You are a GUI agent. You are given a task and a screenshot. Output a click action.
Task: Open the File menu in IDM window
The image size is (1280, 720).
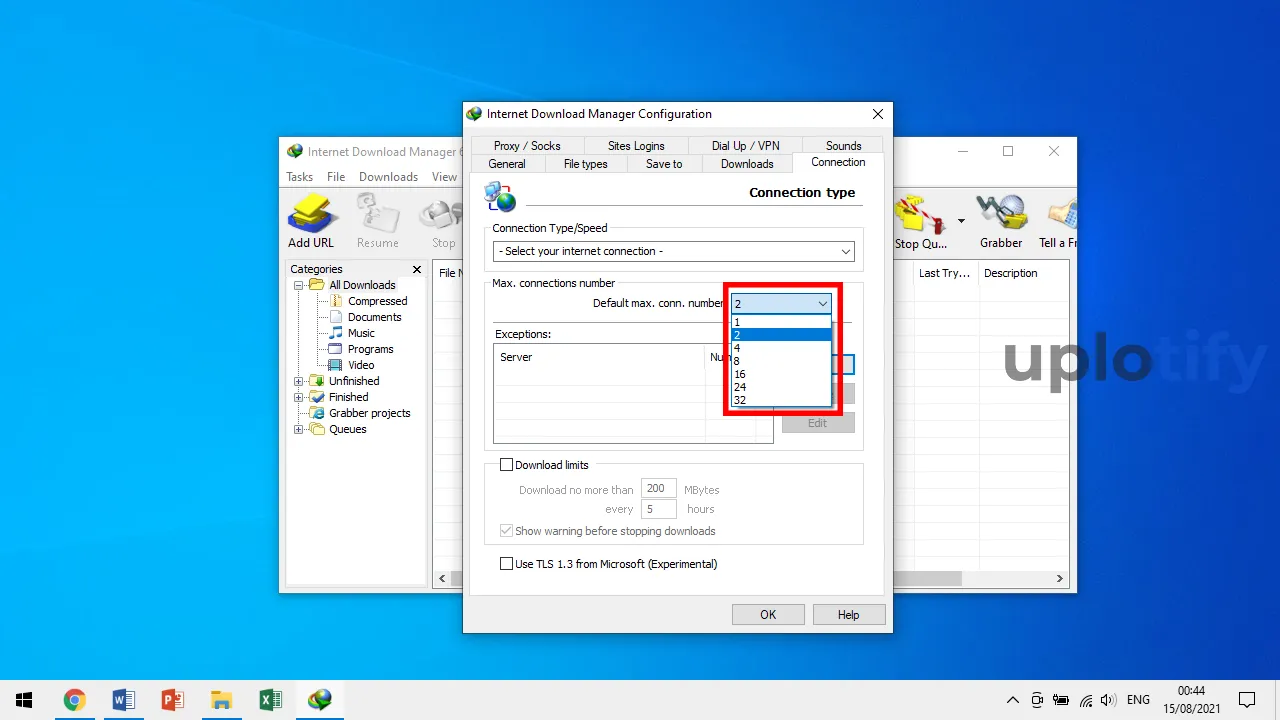tap(336, 177)
